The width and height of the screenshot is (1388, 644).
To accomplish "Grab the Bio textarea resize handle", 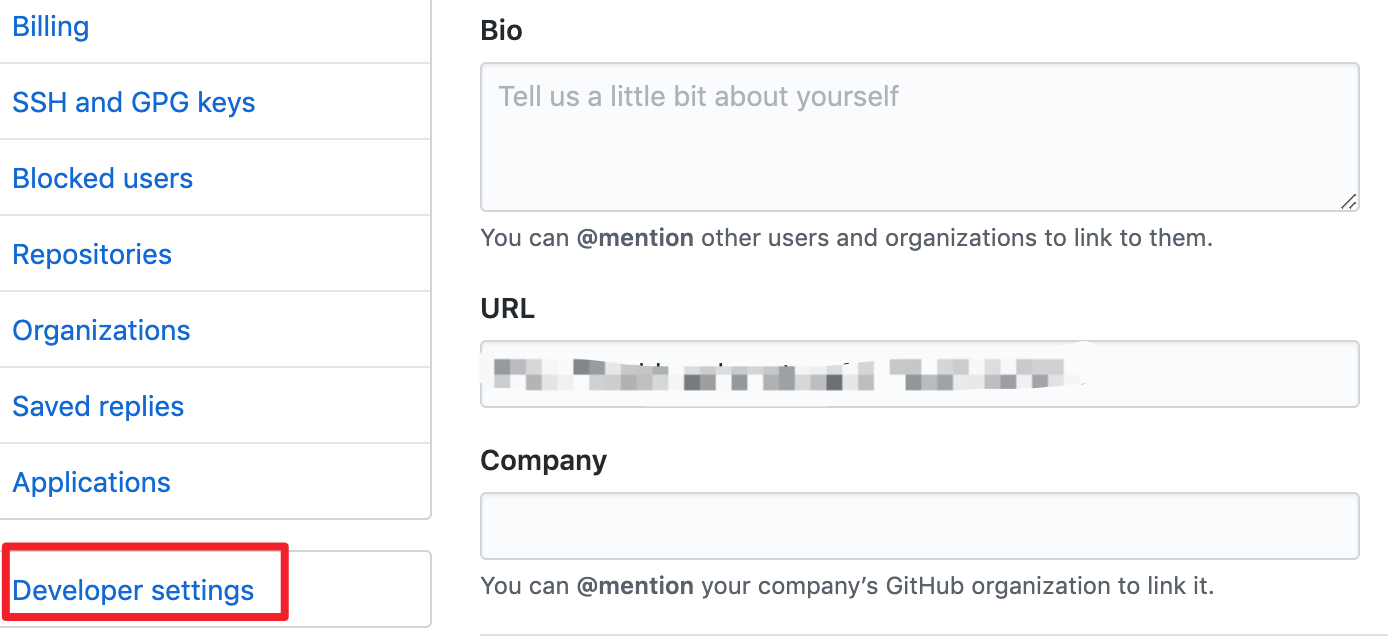I will click(1348, 201).
